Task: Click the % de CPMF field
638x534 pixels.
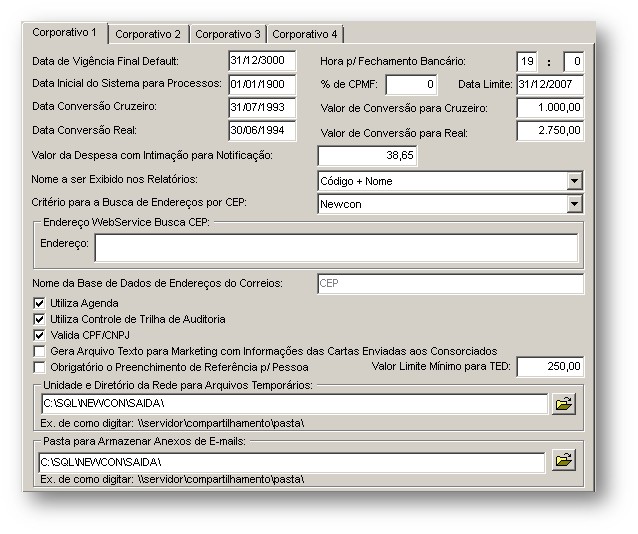Action: [411, 85]
